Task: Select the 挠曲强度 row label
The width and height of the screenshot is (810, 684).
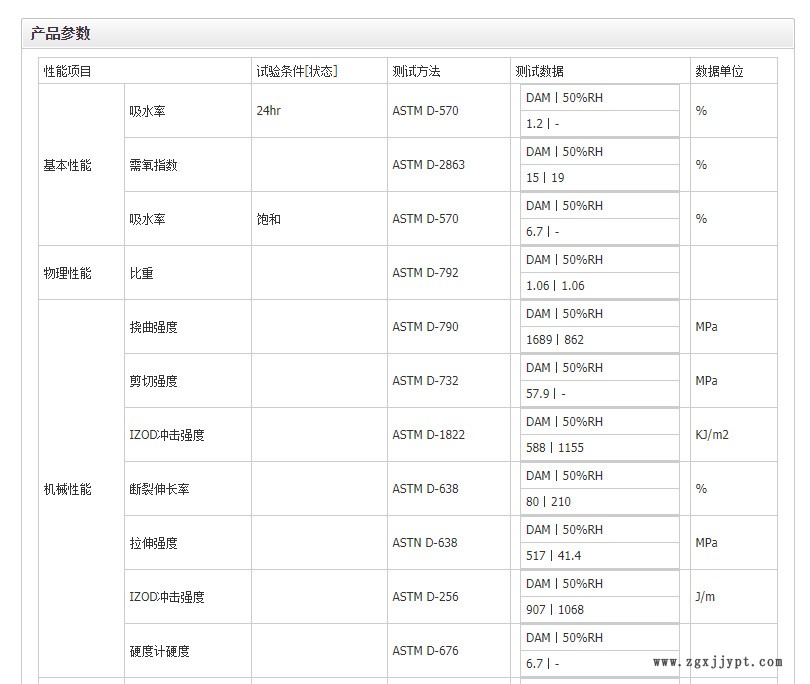Action: point(153,327)
